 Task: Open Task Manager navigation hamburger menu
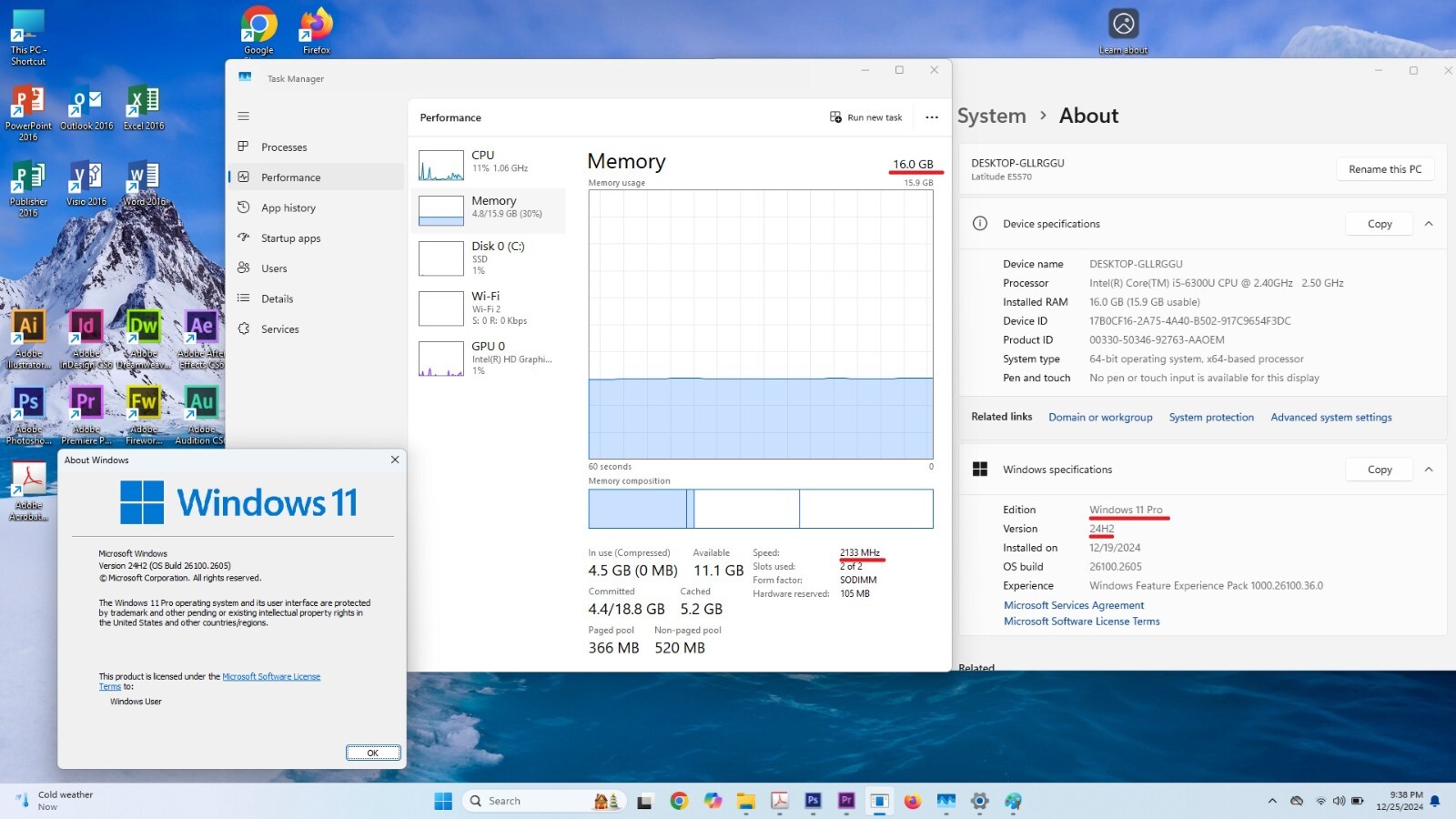(243, 116)
